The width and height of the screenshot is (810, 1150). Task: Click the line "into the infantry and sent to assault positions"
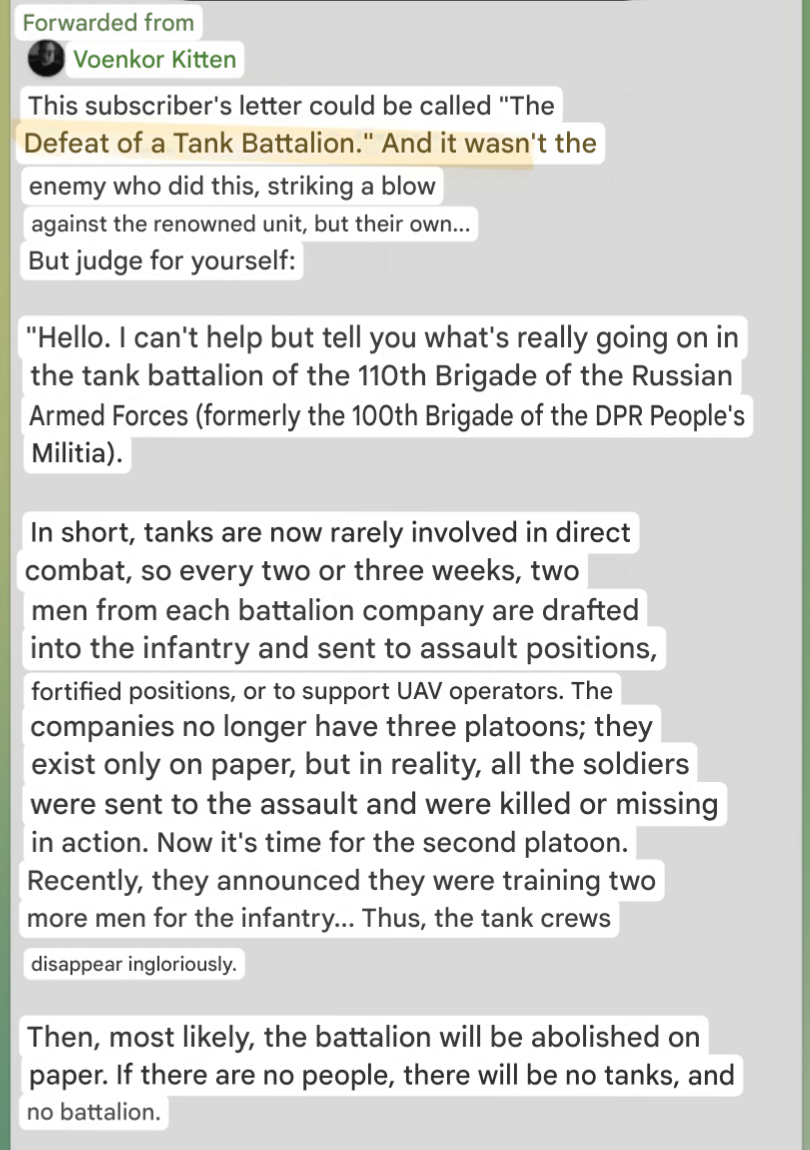click(343, 648)
